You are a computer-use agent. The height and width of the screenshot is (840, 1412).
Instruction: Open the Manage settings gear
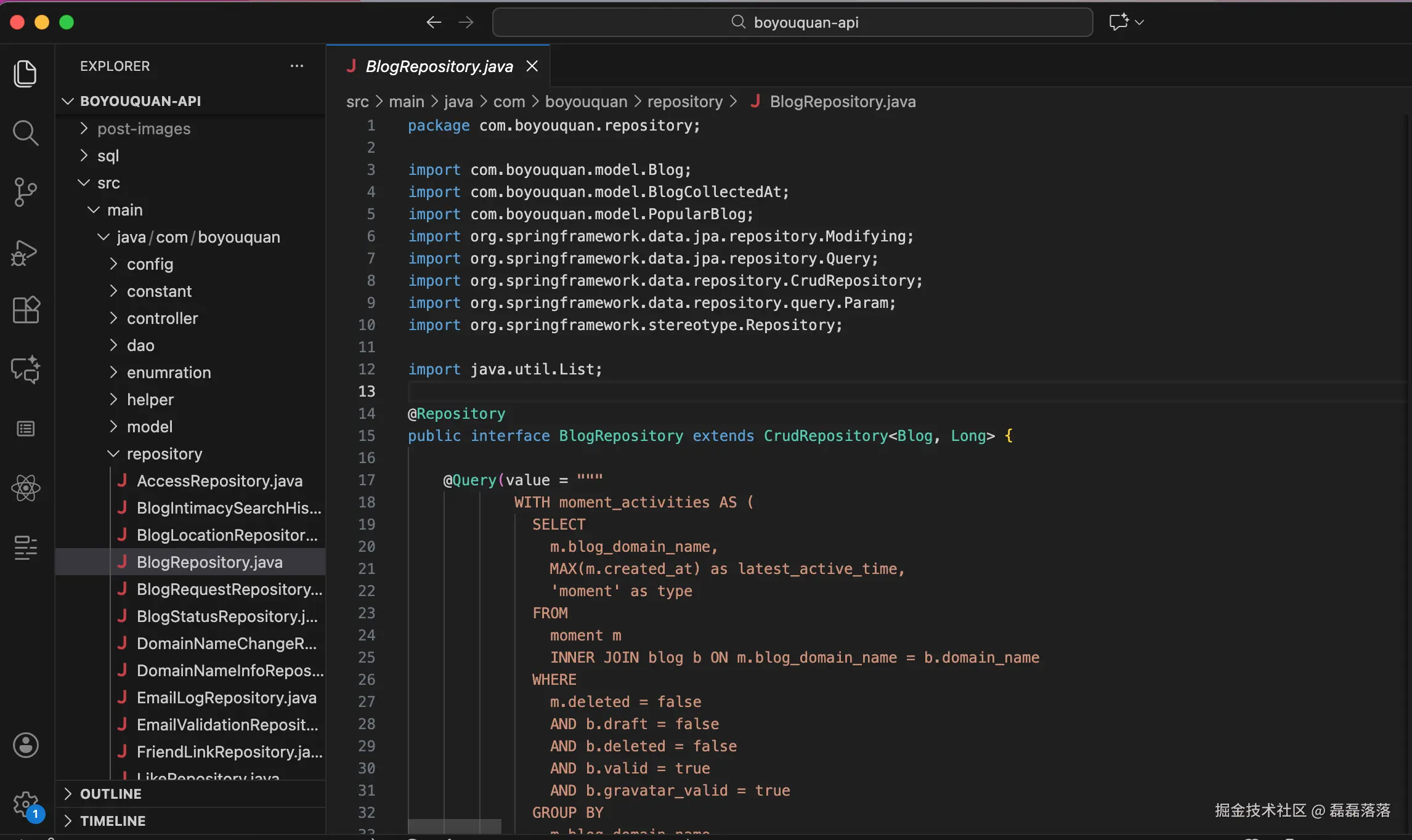(x=25, y=804)
